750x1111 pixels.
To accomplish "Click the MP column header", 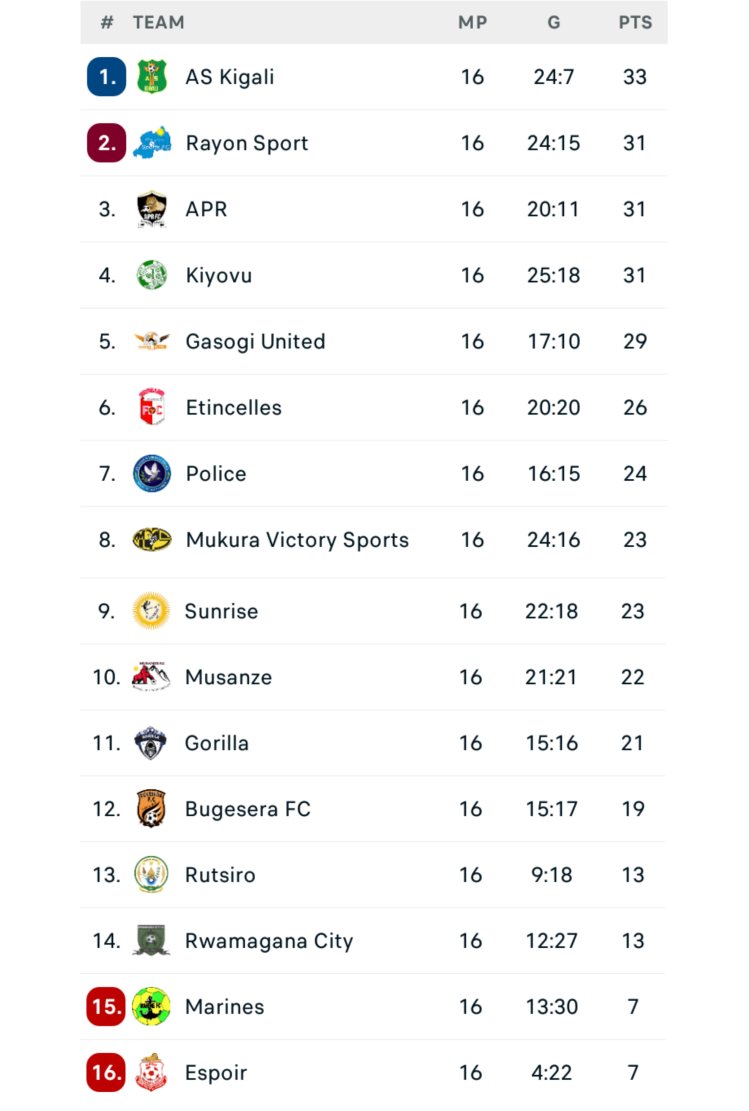I will 472,22.
